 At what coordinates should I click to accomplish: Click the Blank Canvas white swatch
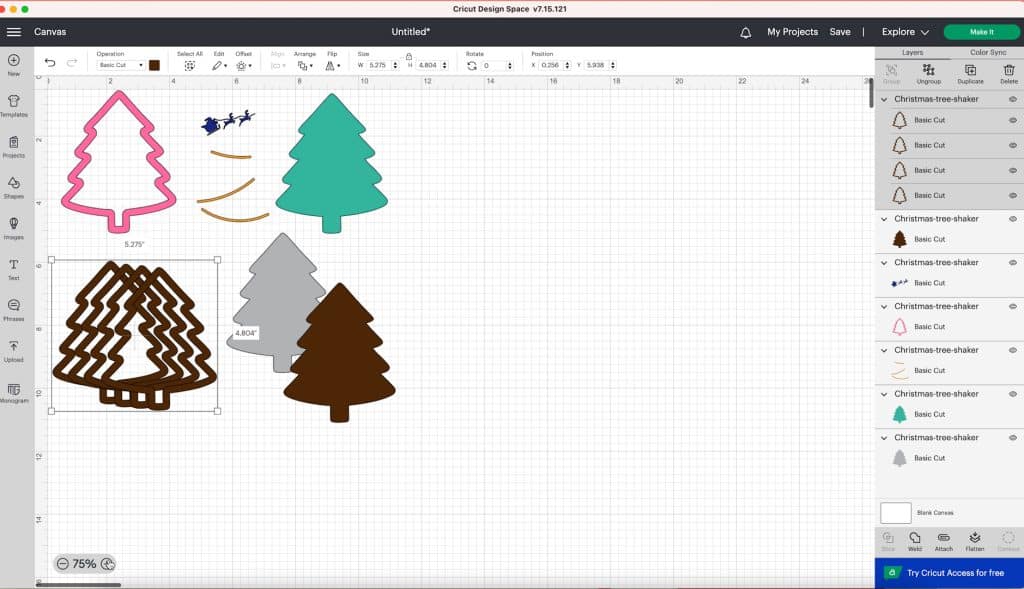895,513
